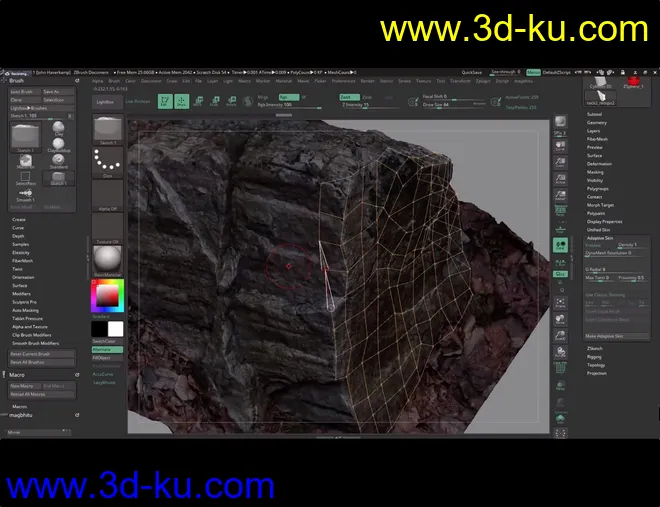The width and height of the screenshot is (660, 507).
Task: Expand the Geometry section
Action: 597,123
